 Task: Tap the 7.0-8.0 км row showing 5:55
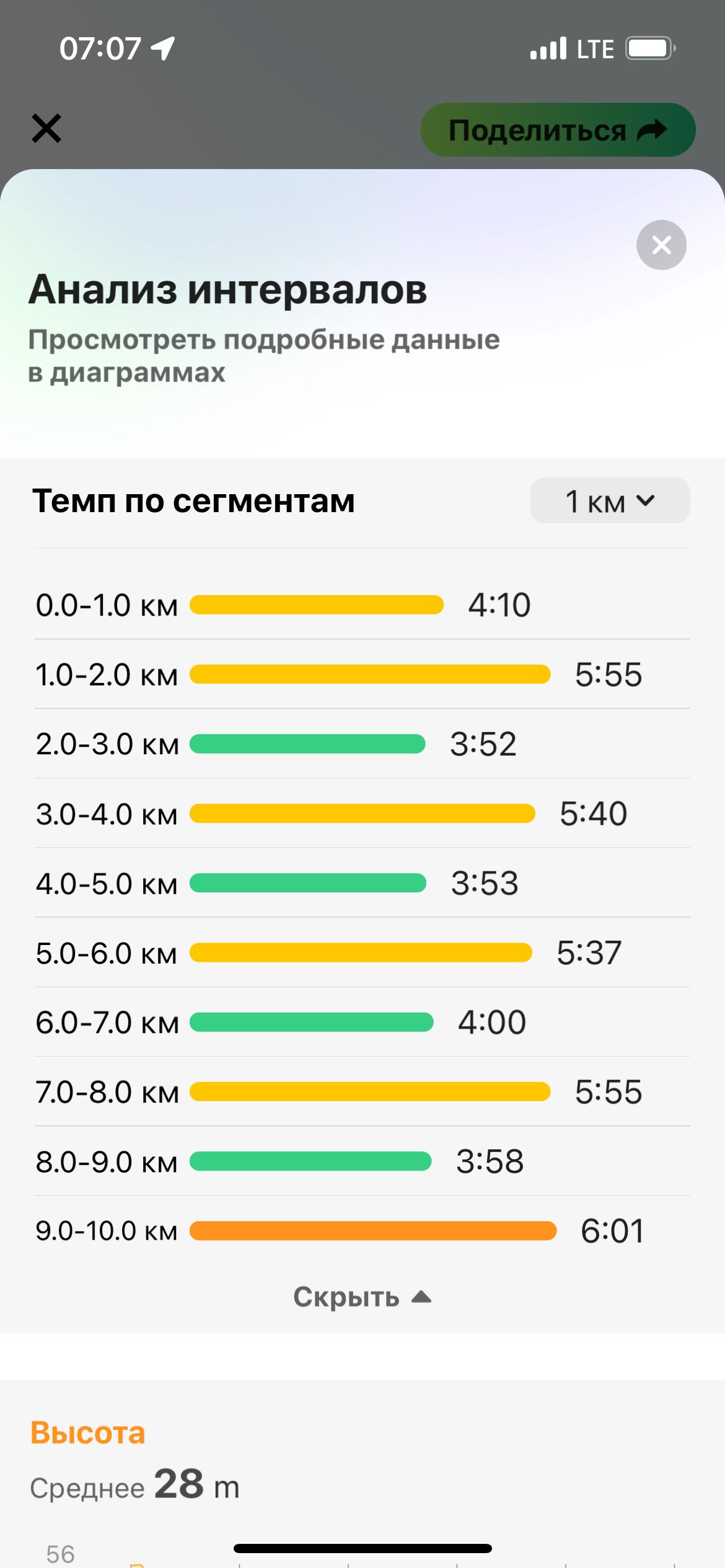coord(362,1092)
